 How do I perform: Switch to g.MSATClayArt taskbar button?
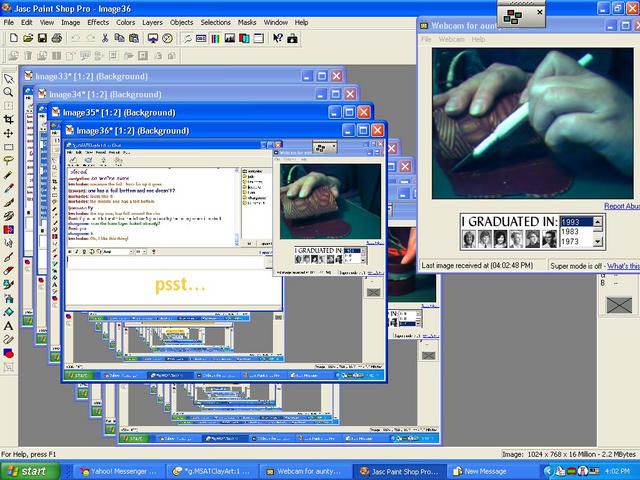point(212,471)
